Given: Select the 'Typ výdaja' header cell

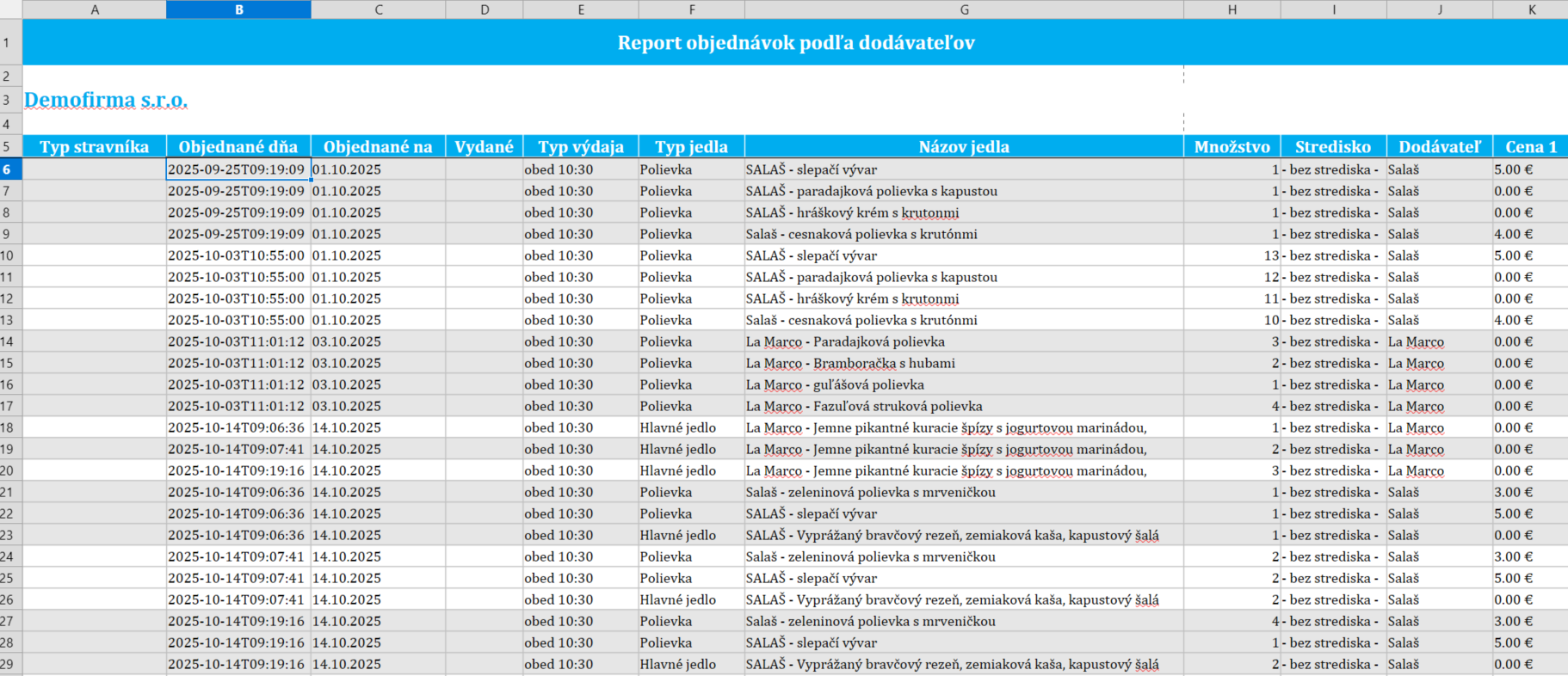Looking at the screenshot, I should tap(581, 147).
